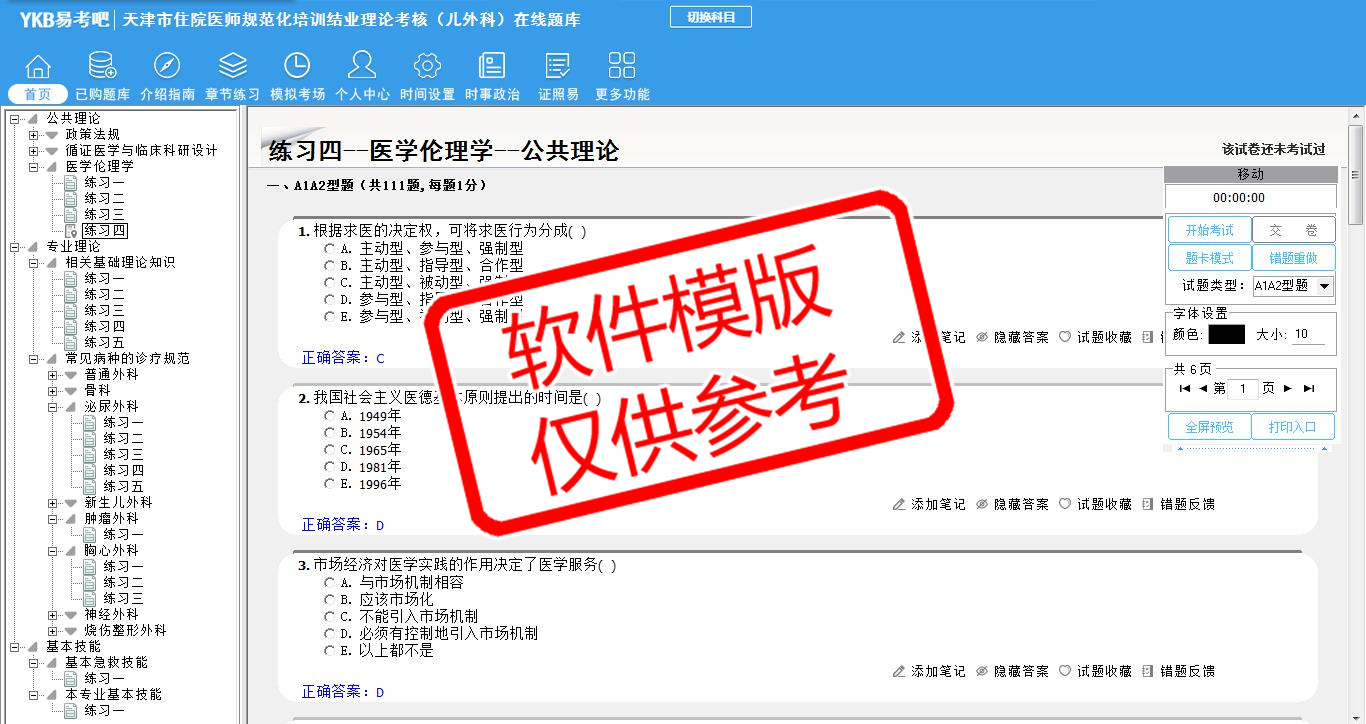Open 更多功能 grid icon
Screen dimensions: 1366x724
(x=622, y=67)
